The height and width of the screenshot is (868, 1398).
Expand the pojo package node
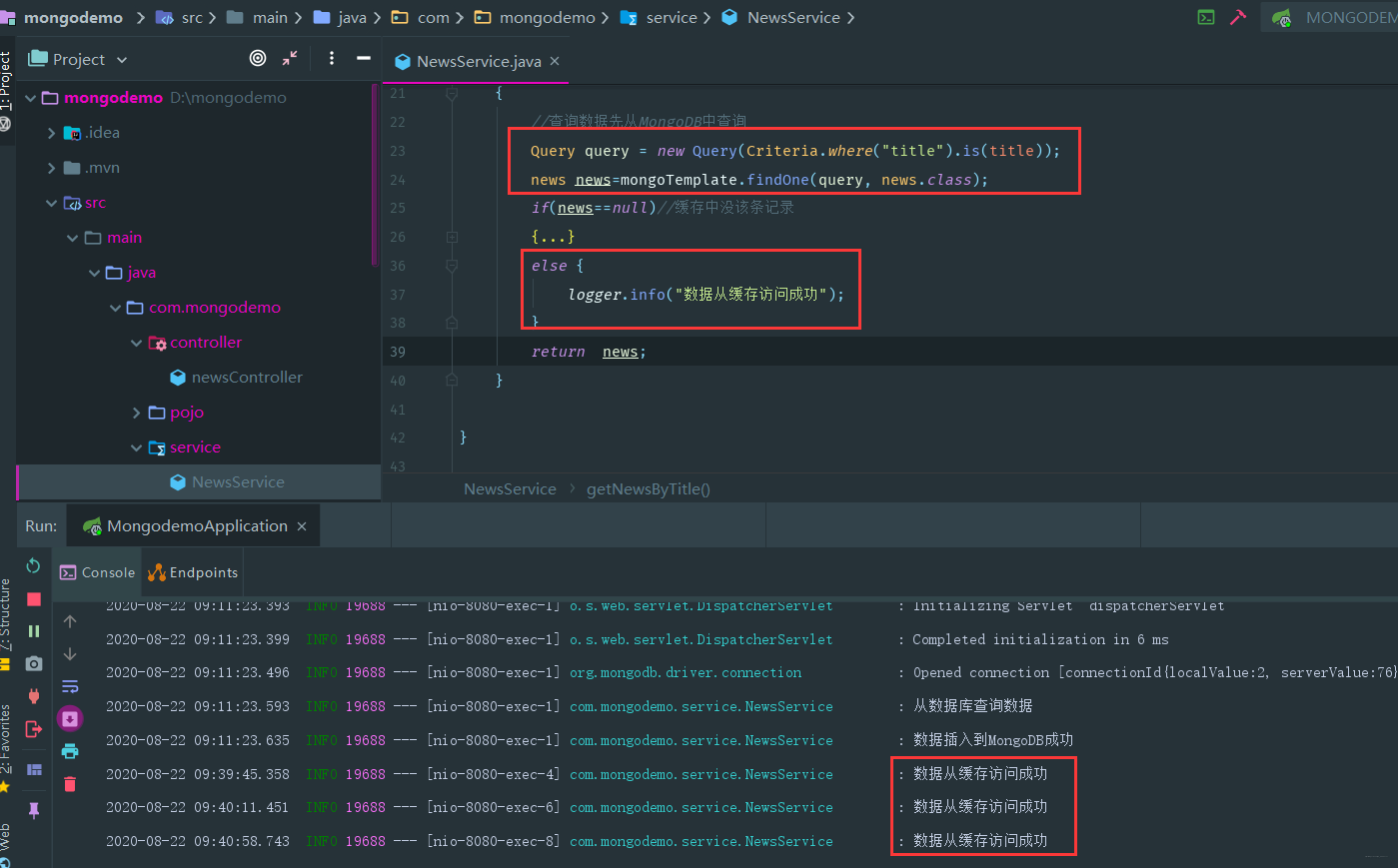[x=137, y=413]
